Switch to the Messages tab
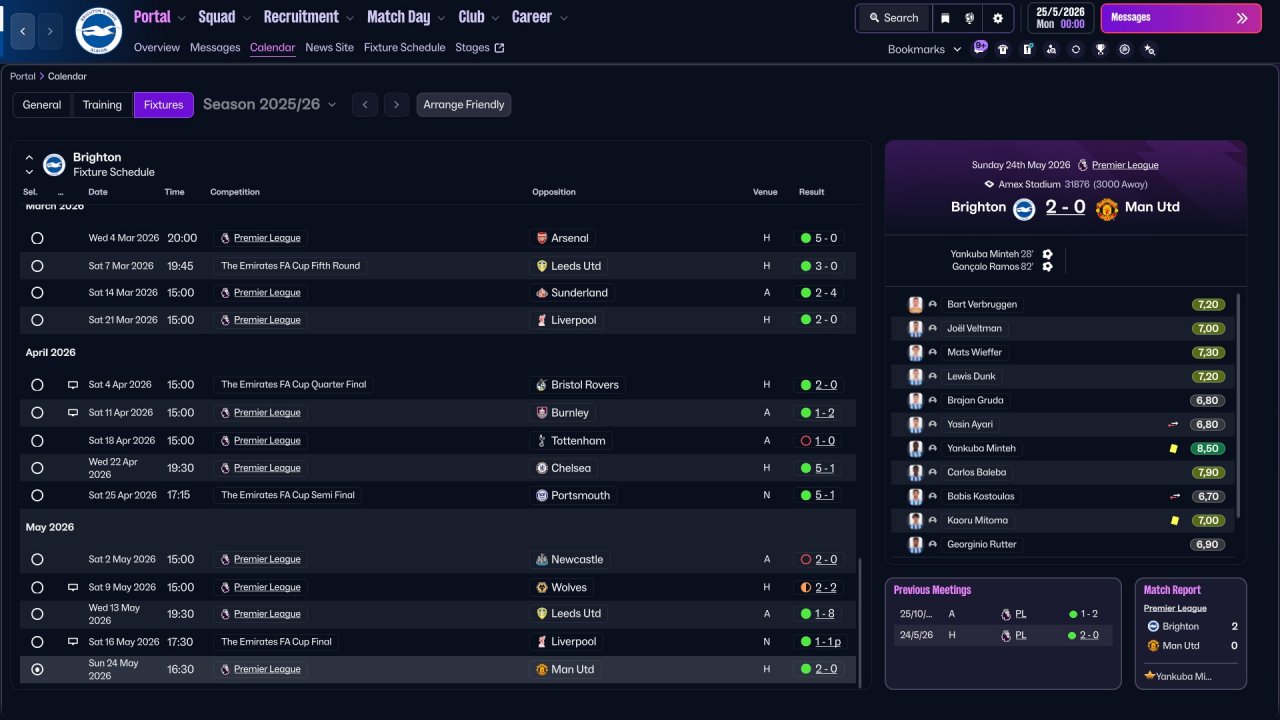 (215, 47)
